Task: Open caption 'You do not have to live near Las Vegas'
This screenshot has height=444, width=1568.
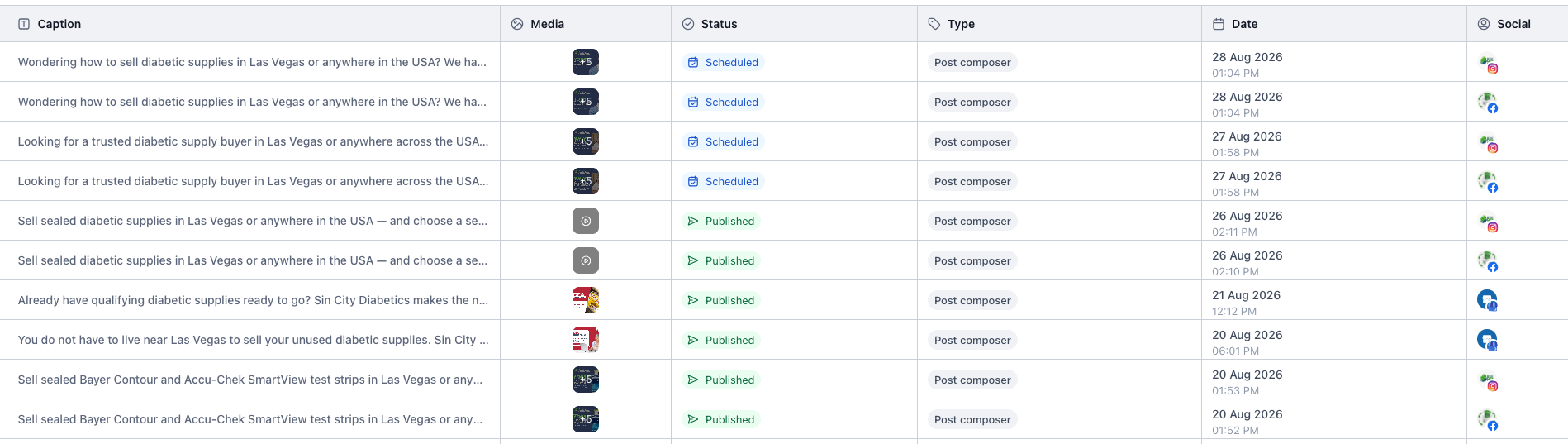Action: coord(253,340)
